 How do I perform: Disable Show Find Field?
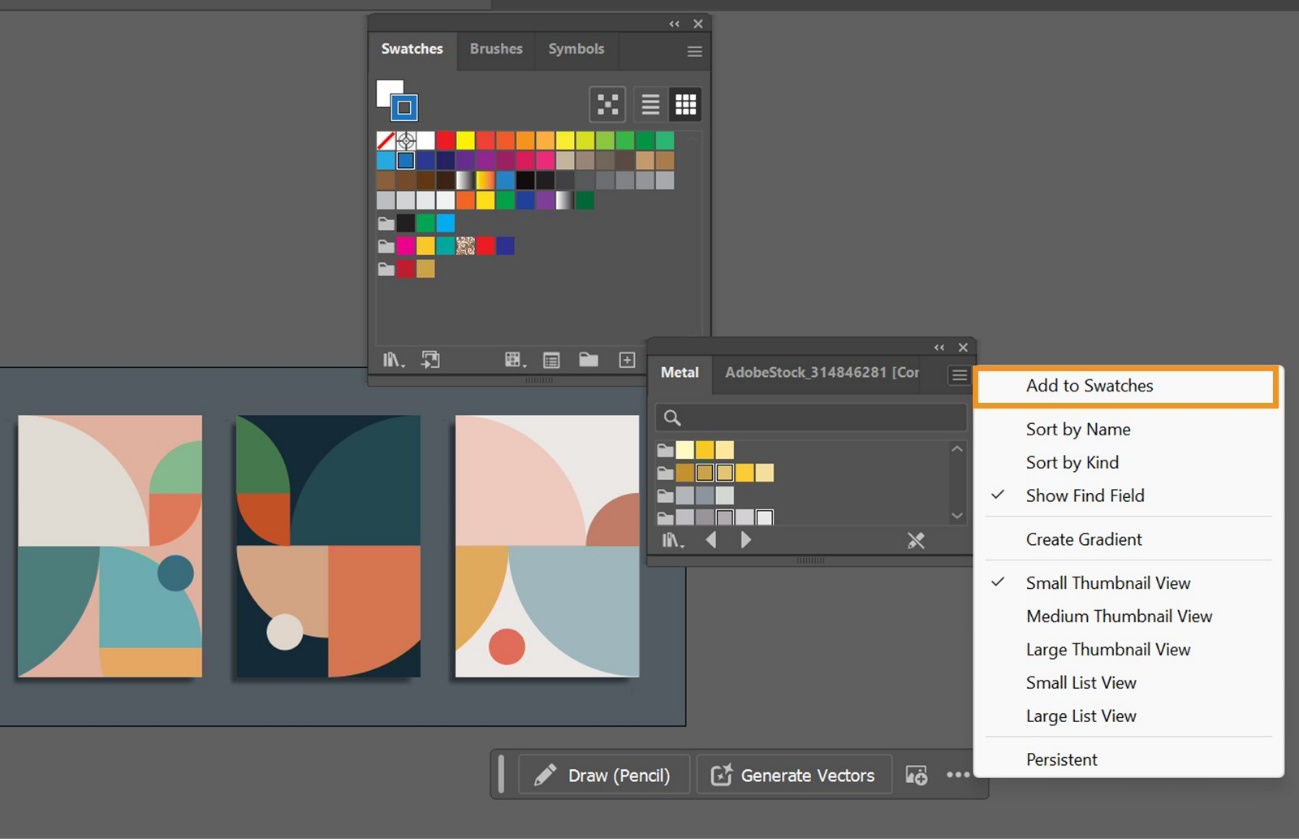coord(1084,495)
